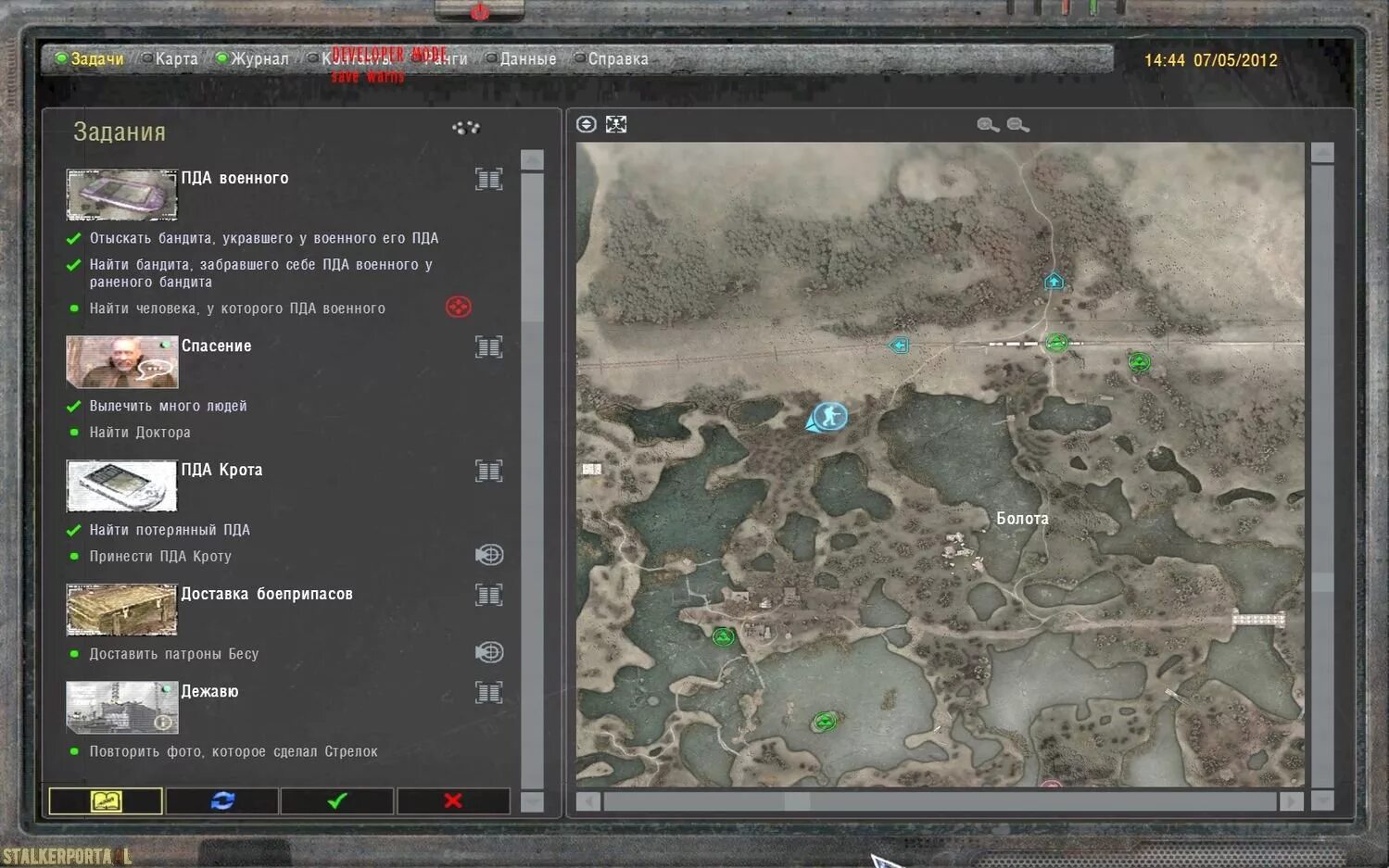Image resolution: width=1389 pixels, height=868 pixels.
Task: Open the Справка tab
Action: pos(611,58)
